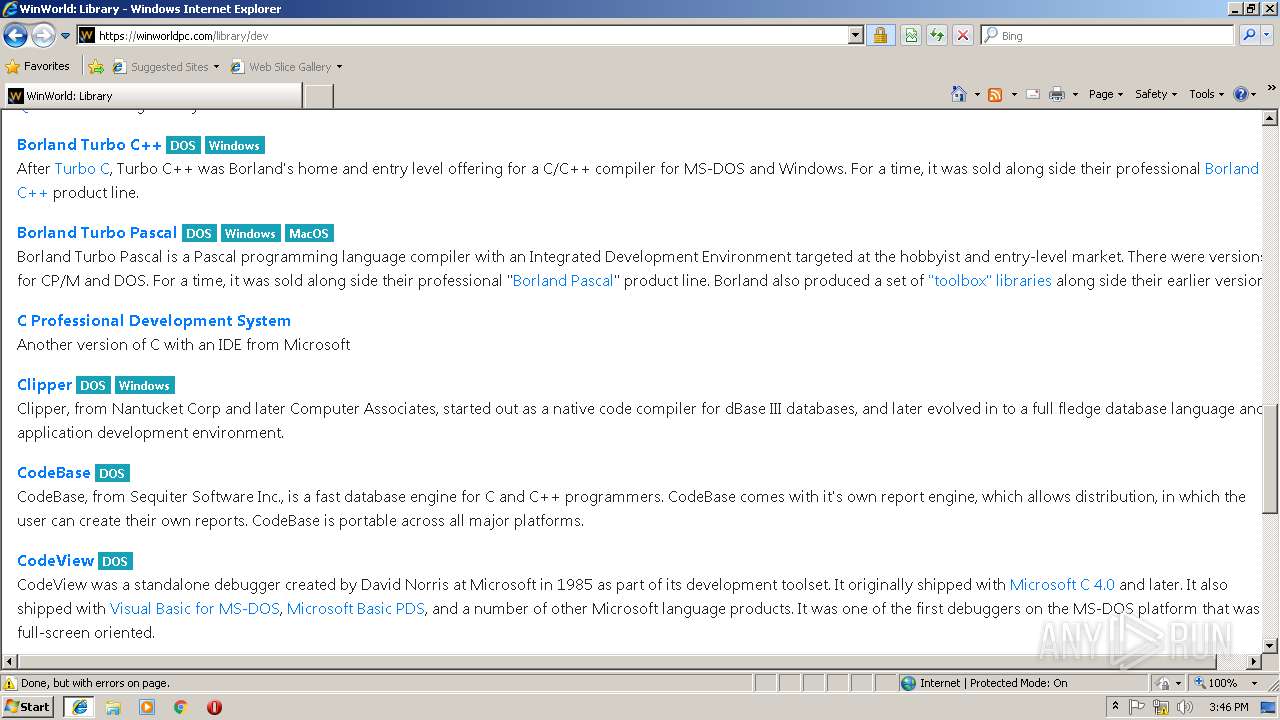Open Windows Explorer folder taskbar icon

[x=113, y=707]
